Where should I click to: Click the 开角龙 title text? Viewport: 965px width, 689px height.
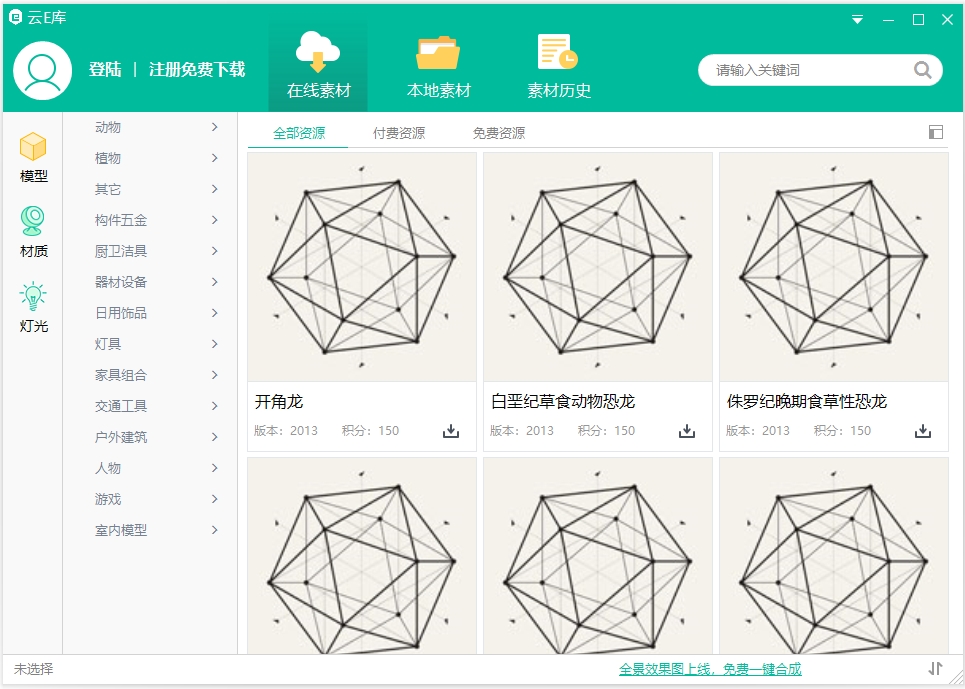(x=279, y=402)
